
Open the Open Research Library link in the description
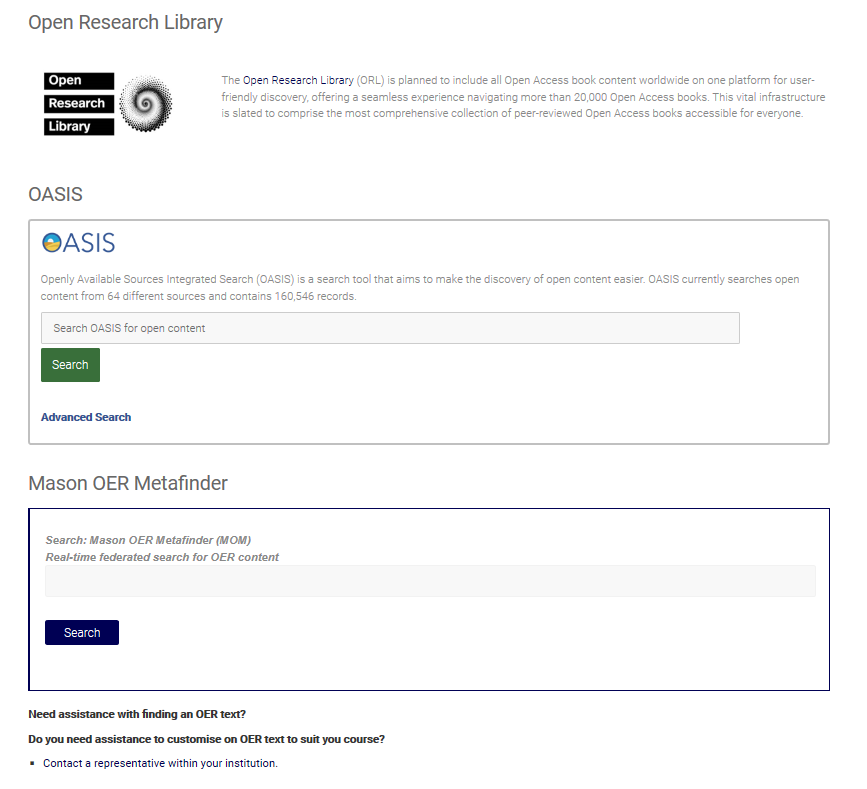[x=298, y=80]
